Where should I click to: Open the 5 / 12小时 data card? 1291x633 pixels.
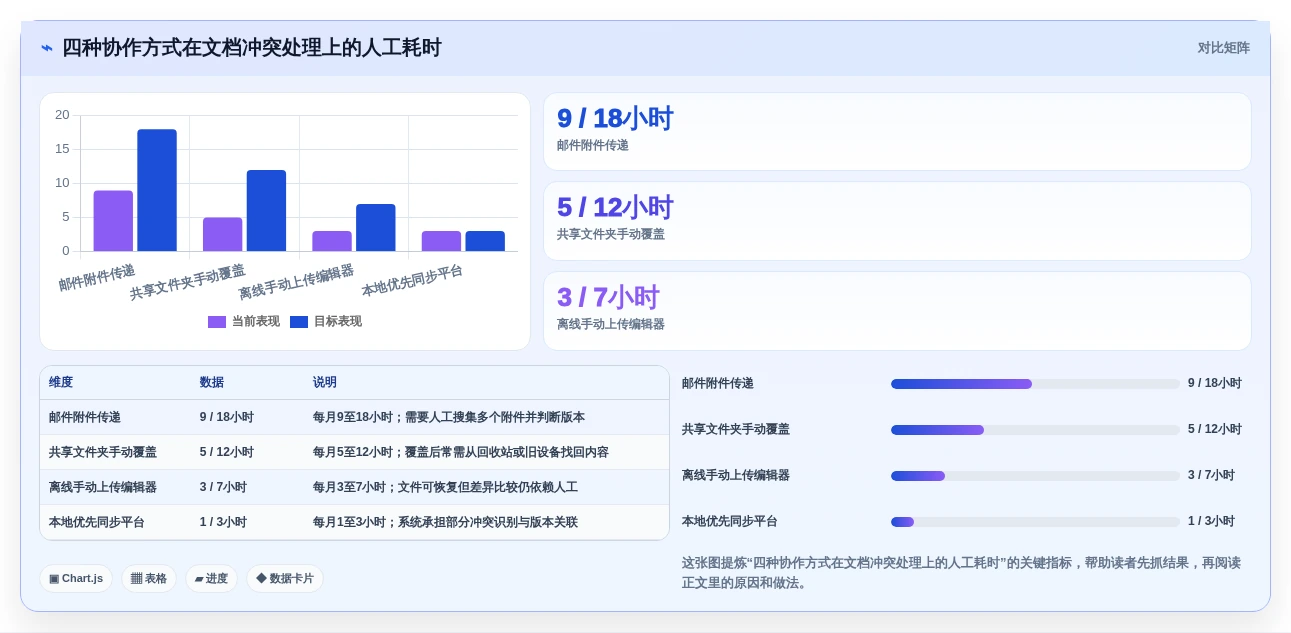pos(897,221)
